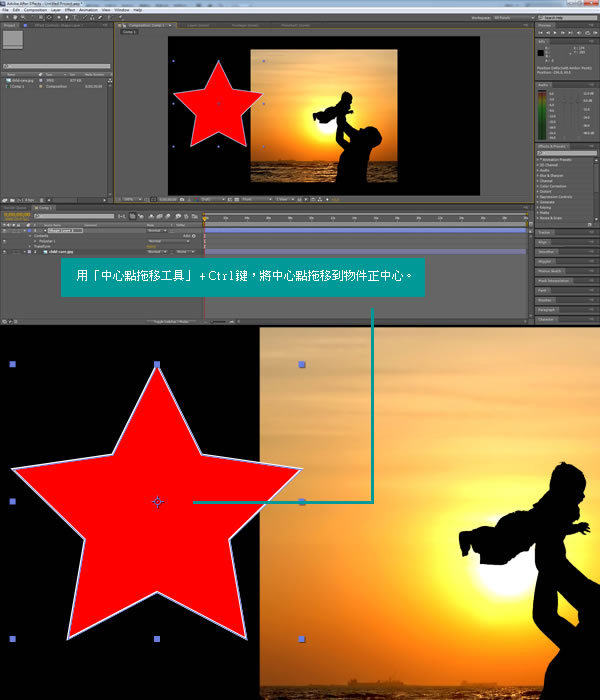
Task: Click the Effects & Presets search field
Action: (567, 153)
